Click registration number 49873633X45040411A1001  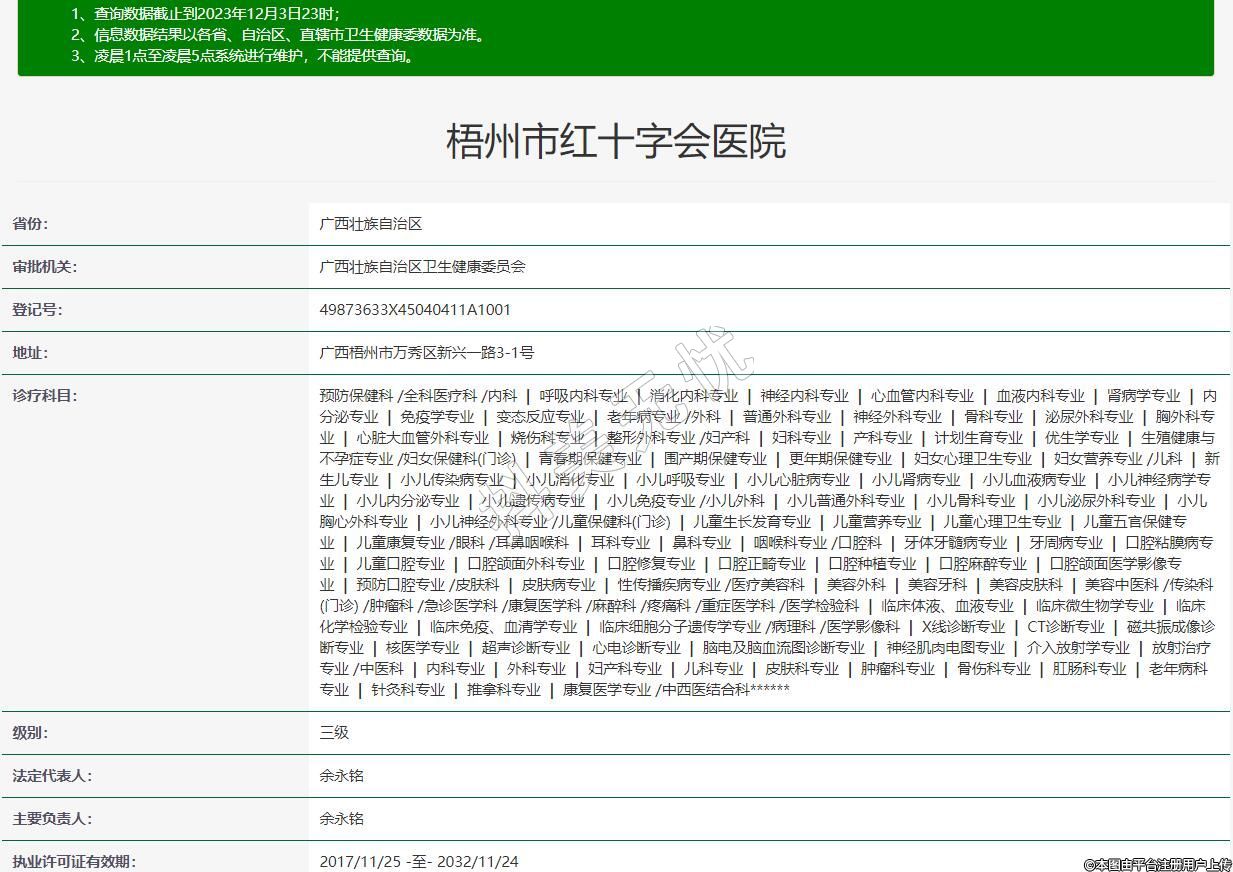pyautogui.click(x=415, y=310)
